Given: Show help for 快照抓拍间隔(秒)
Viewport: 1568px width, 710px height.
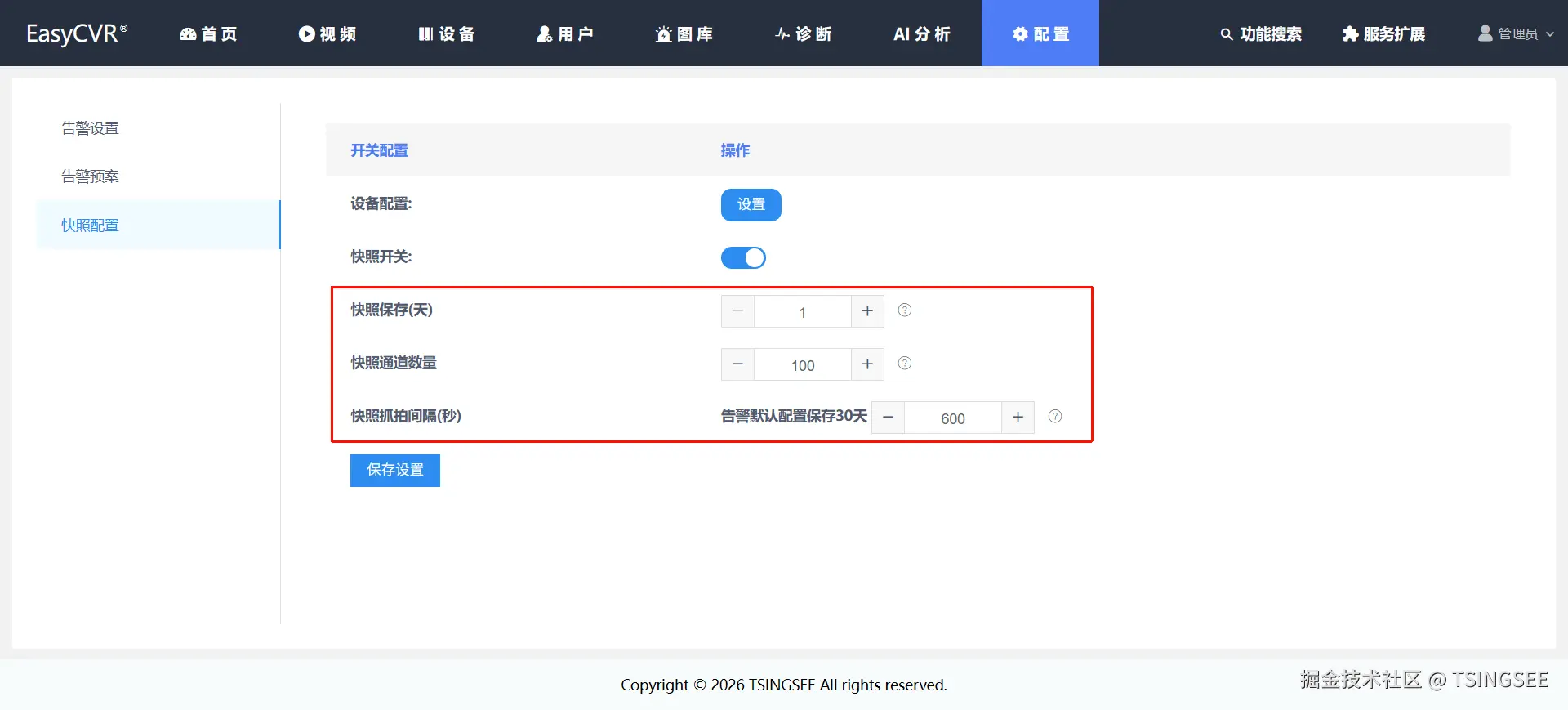Looking at the screenshot, I should pos(1055,417).
